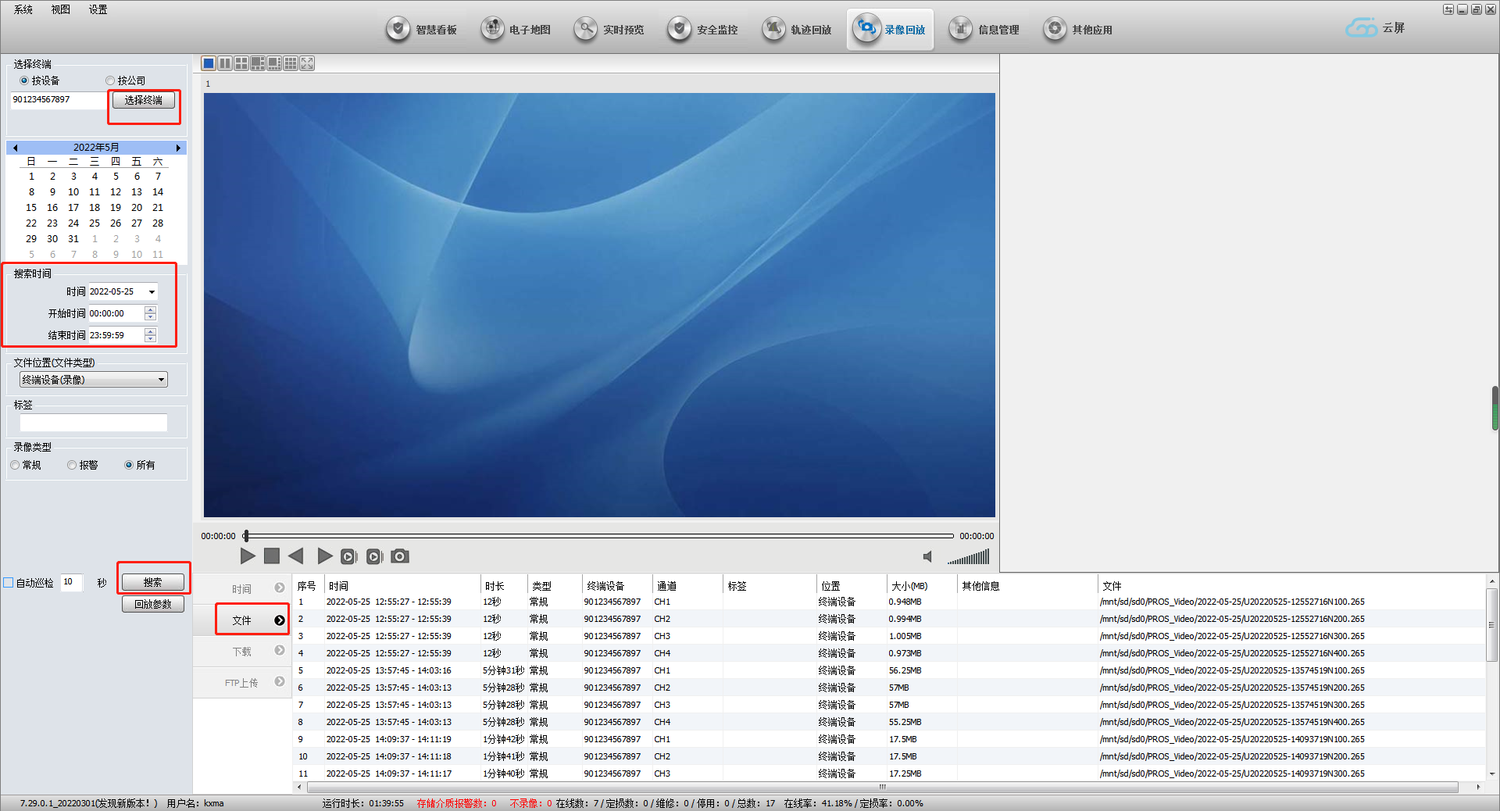1500x811 pixels.
Task: Open the 2022-05-25 date dropdown
Action: point(152,292)
